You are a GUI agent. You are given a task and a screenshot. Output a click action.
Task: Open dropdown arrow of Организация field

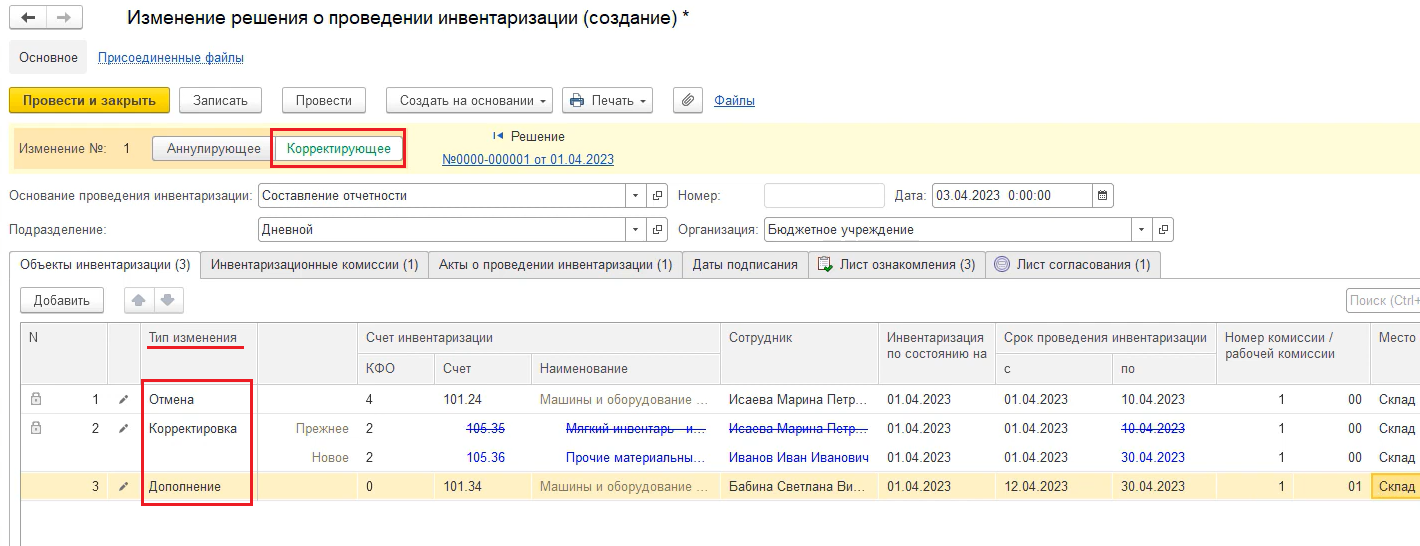coord(1141,230)
